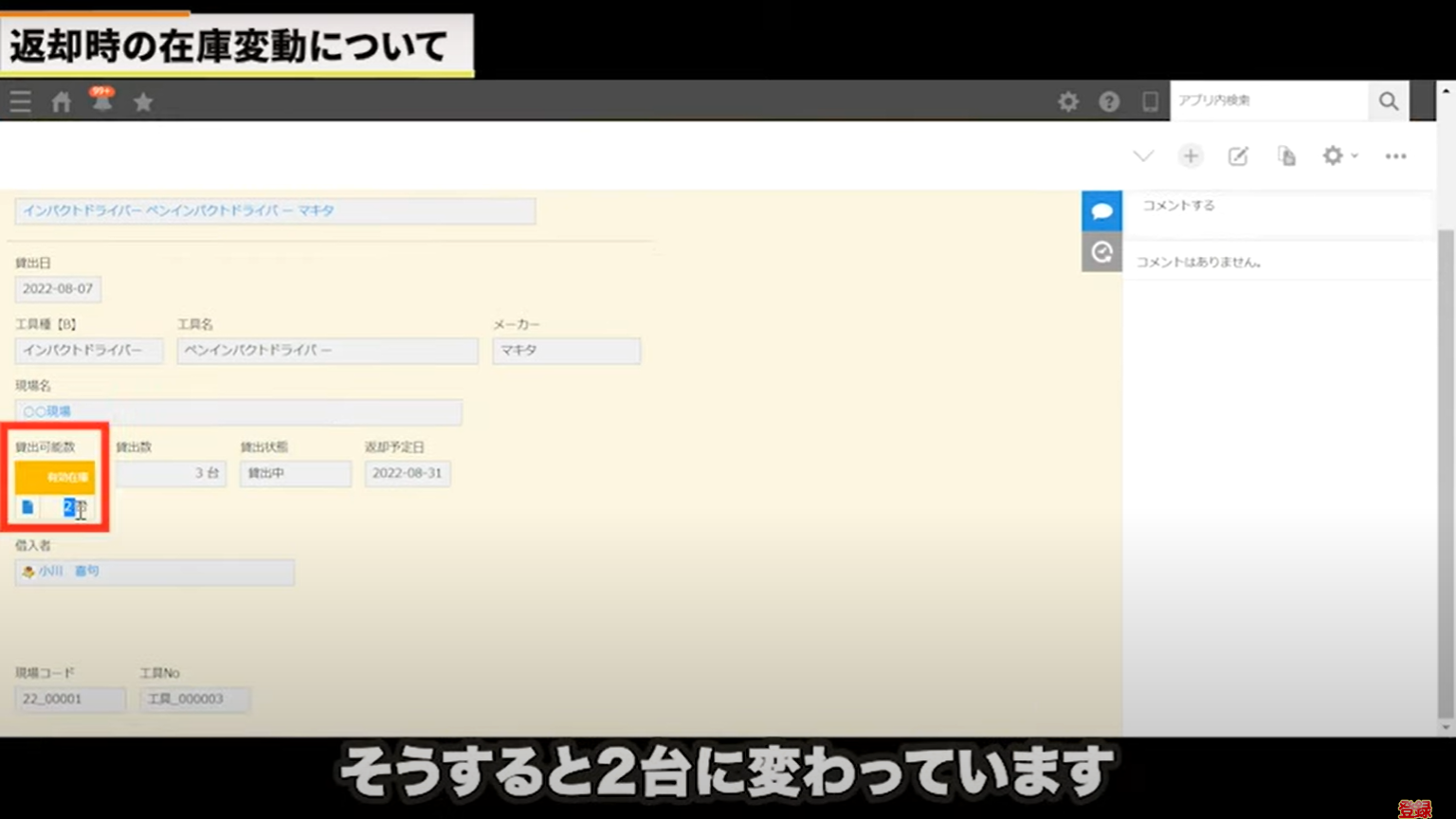The width and height of the screenshot is (1456, 819).
Task: Add a new record with the plus icon
Action: [x=1191, y=155]
